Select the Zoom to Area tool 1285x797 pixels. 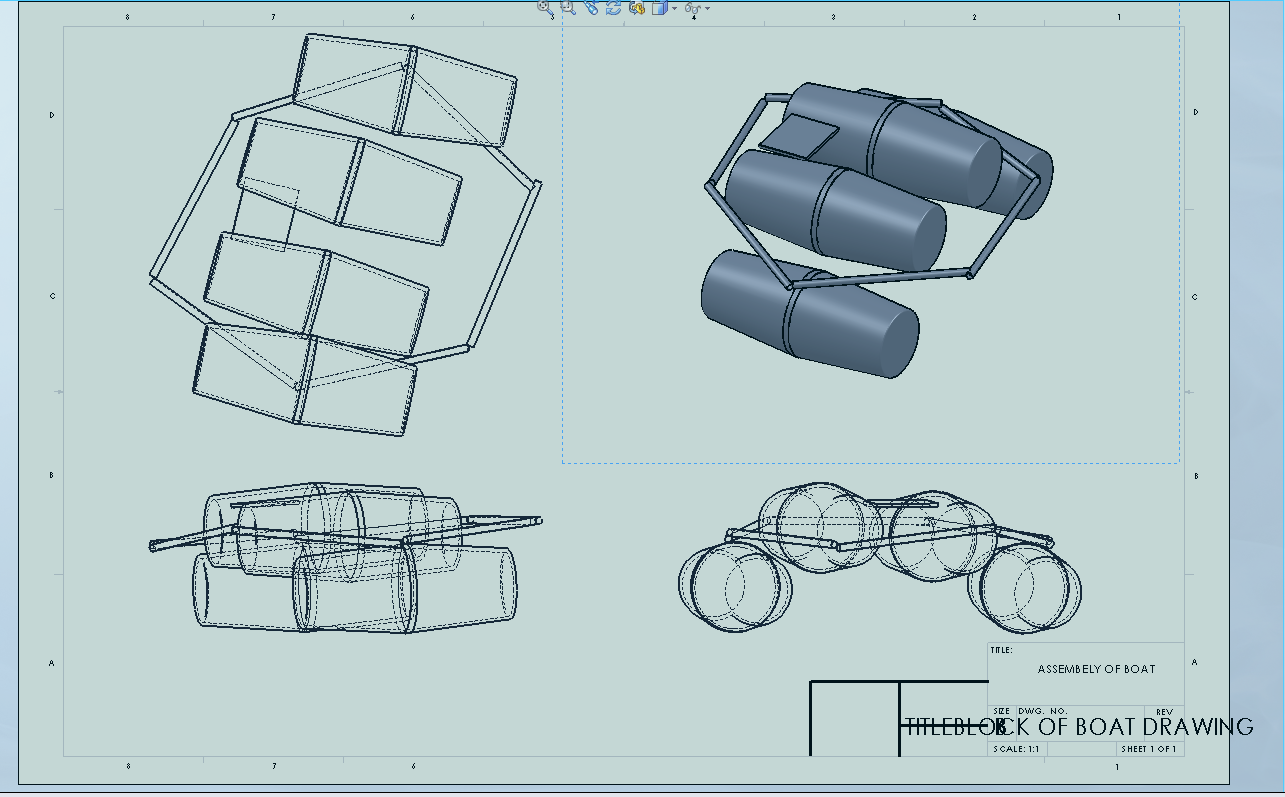(x=568, y=8)
